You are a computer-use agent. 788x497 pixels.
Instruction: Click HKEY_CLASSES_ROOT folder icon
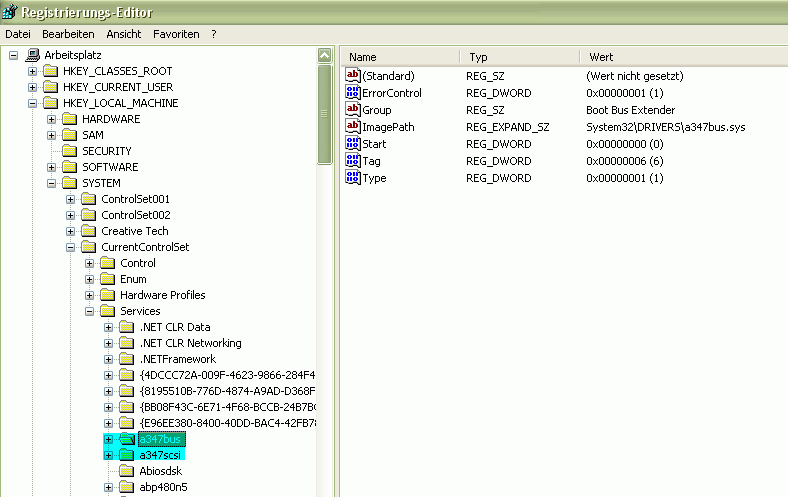point(51,71)
